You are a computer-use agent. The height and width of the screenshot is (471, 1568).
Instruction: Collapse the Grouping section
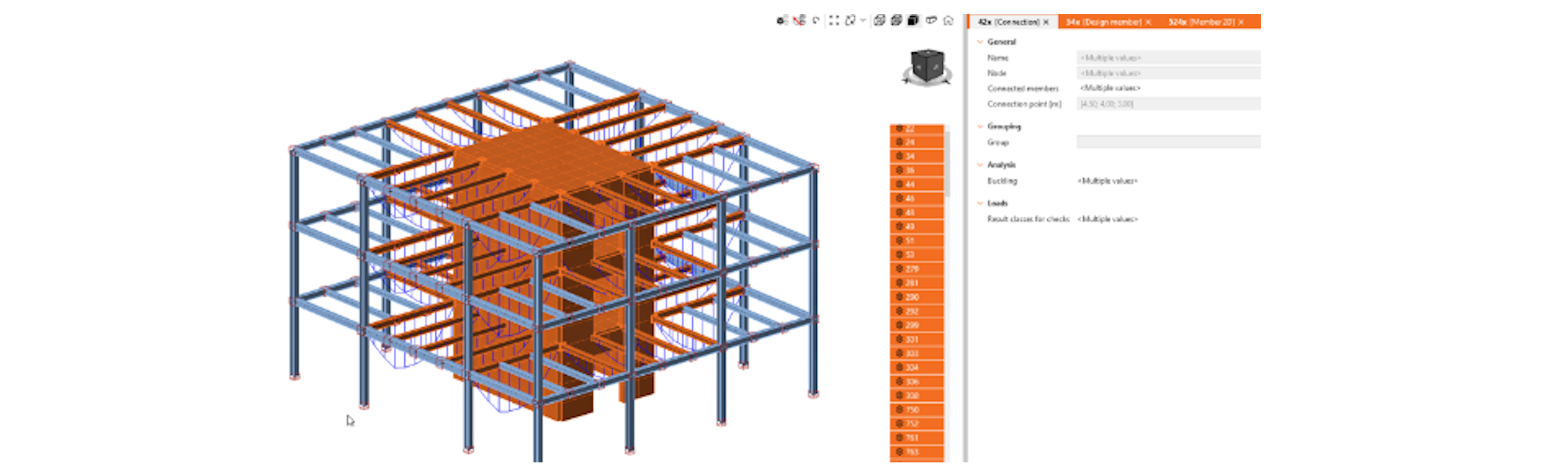(x=980, y=127)
